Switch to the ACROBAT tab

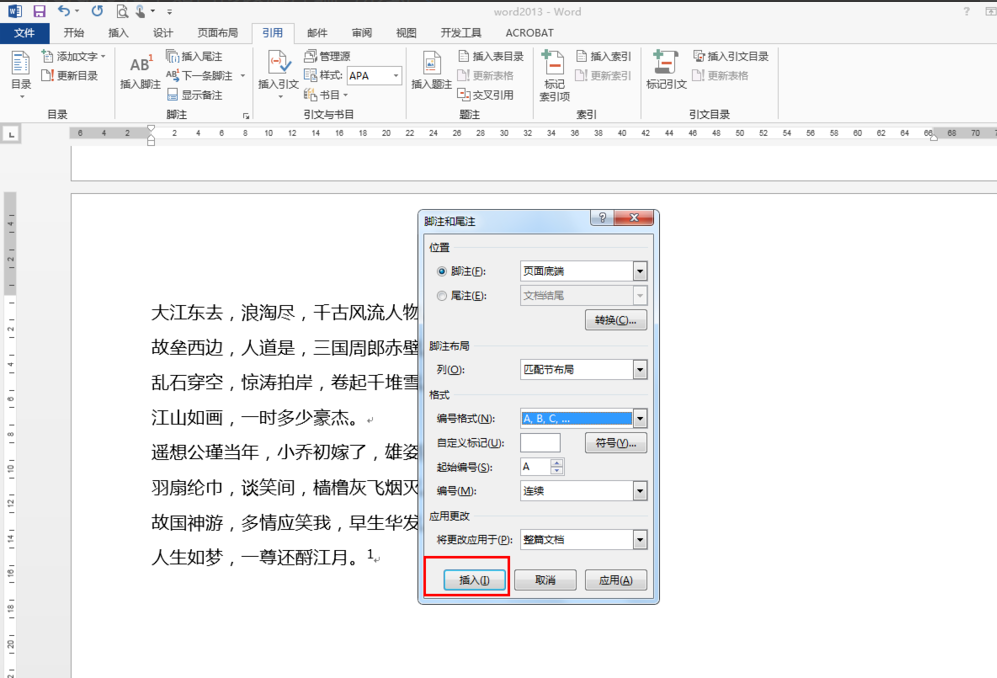(529, 33)
